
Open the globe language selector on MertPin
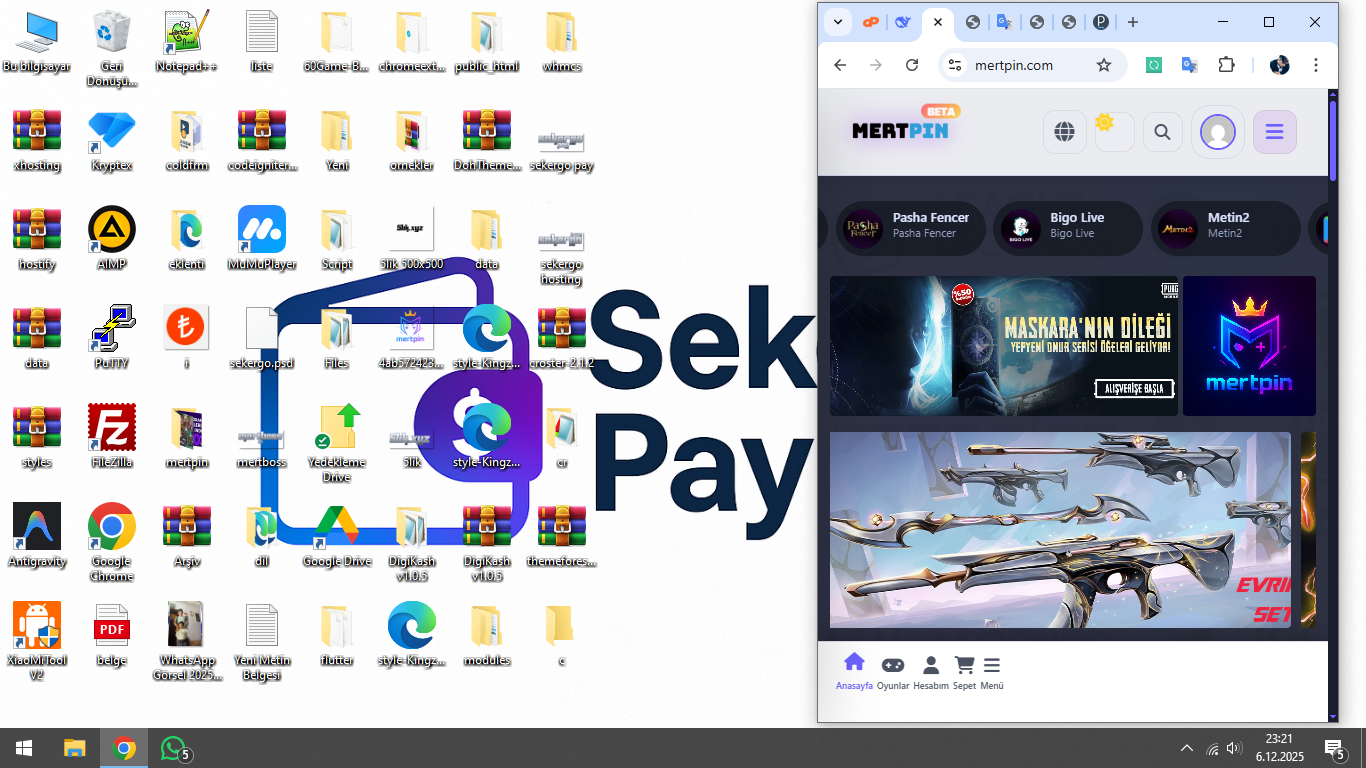click(1064, 132)
